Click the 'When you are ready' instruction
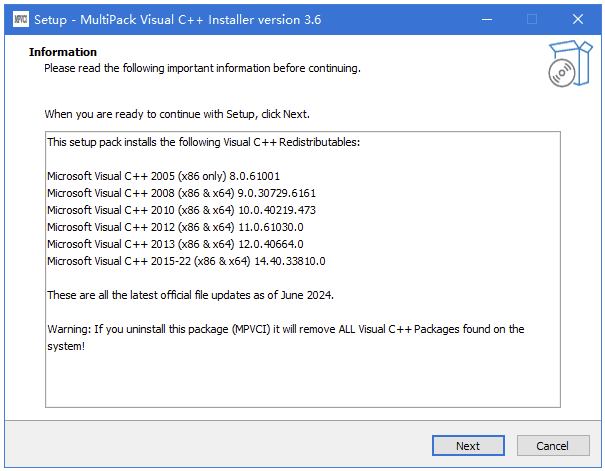 pos(184,114)
